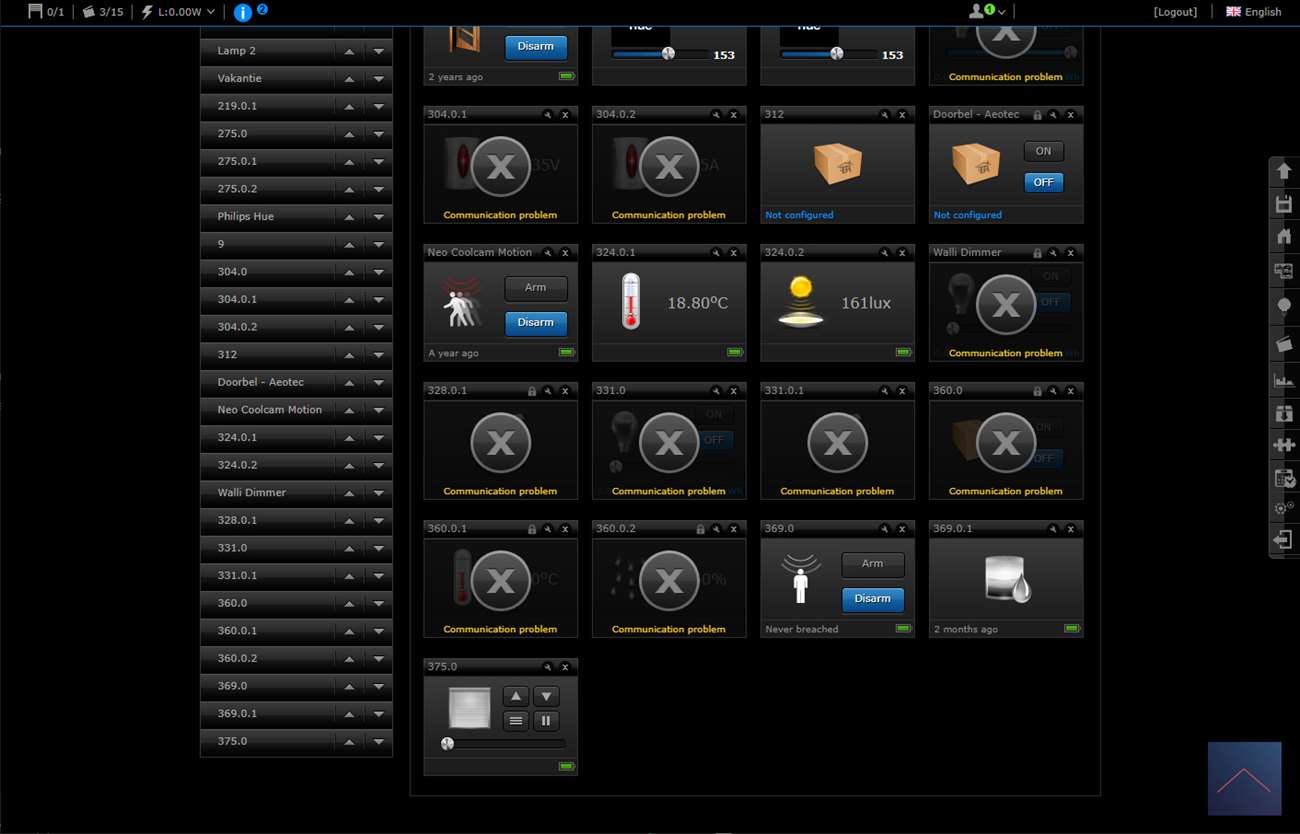This screenshot has height=834, width=1300.
Task: Open wrench settings for the 324.0.2 tile
Action: [x=884, y=253]
